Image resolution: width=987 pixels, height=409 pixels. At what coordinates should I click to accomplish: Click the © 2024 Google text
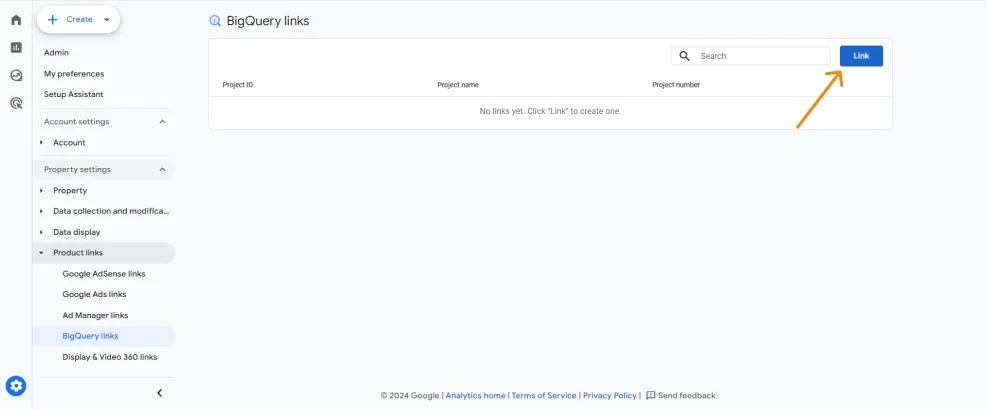coord(410,396)
